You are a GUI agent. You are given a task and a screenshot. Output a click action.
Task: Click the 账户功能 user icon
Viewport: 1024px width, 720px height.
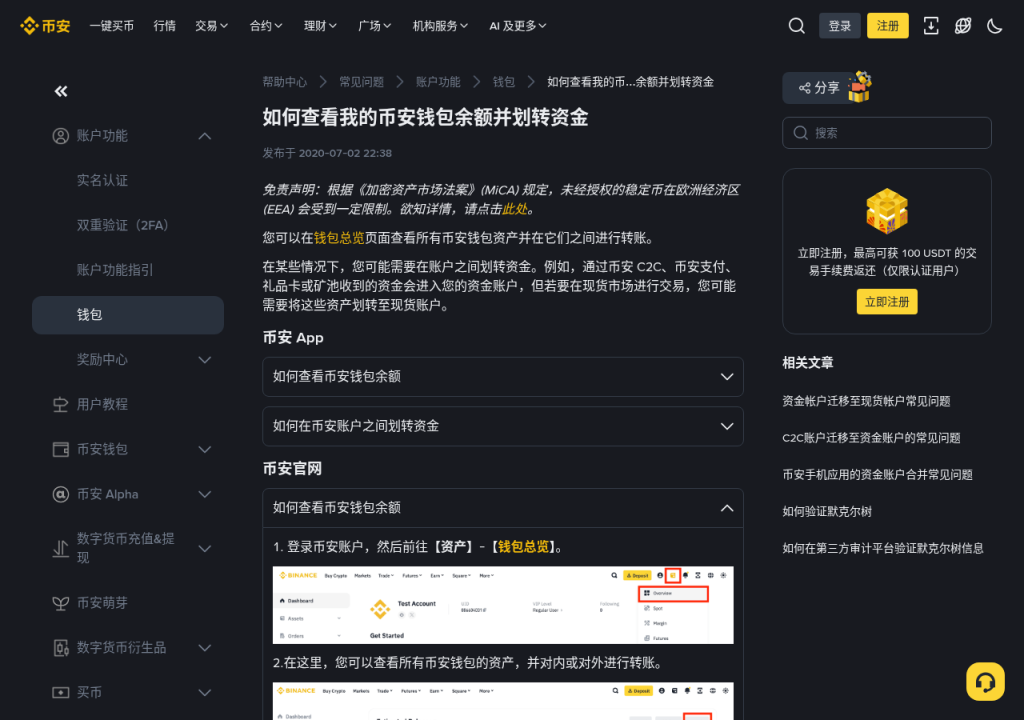point(61,136)
